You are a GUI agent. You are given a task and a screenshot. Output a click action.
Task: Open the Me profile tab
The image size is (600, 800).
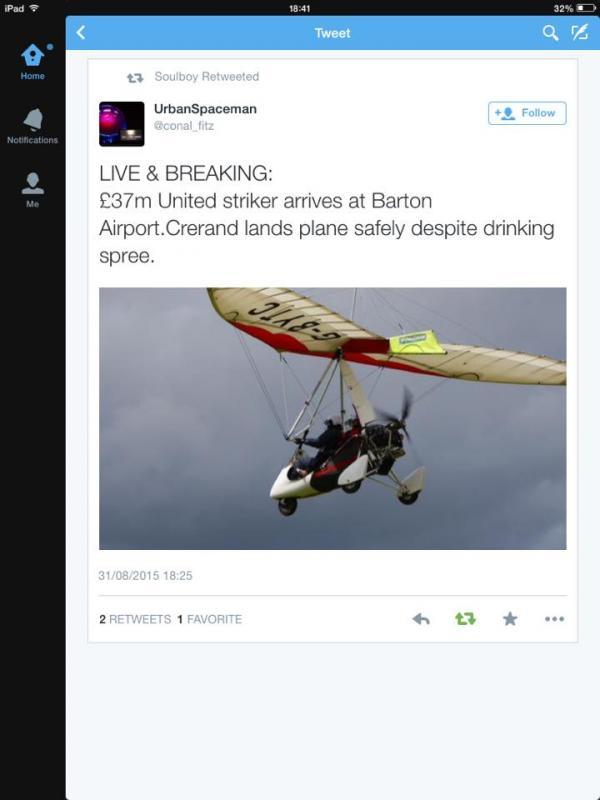click(x=33, y=190)
